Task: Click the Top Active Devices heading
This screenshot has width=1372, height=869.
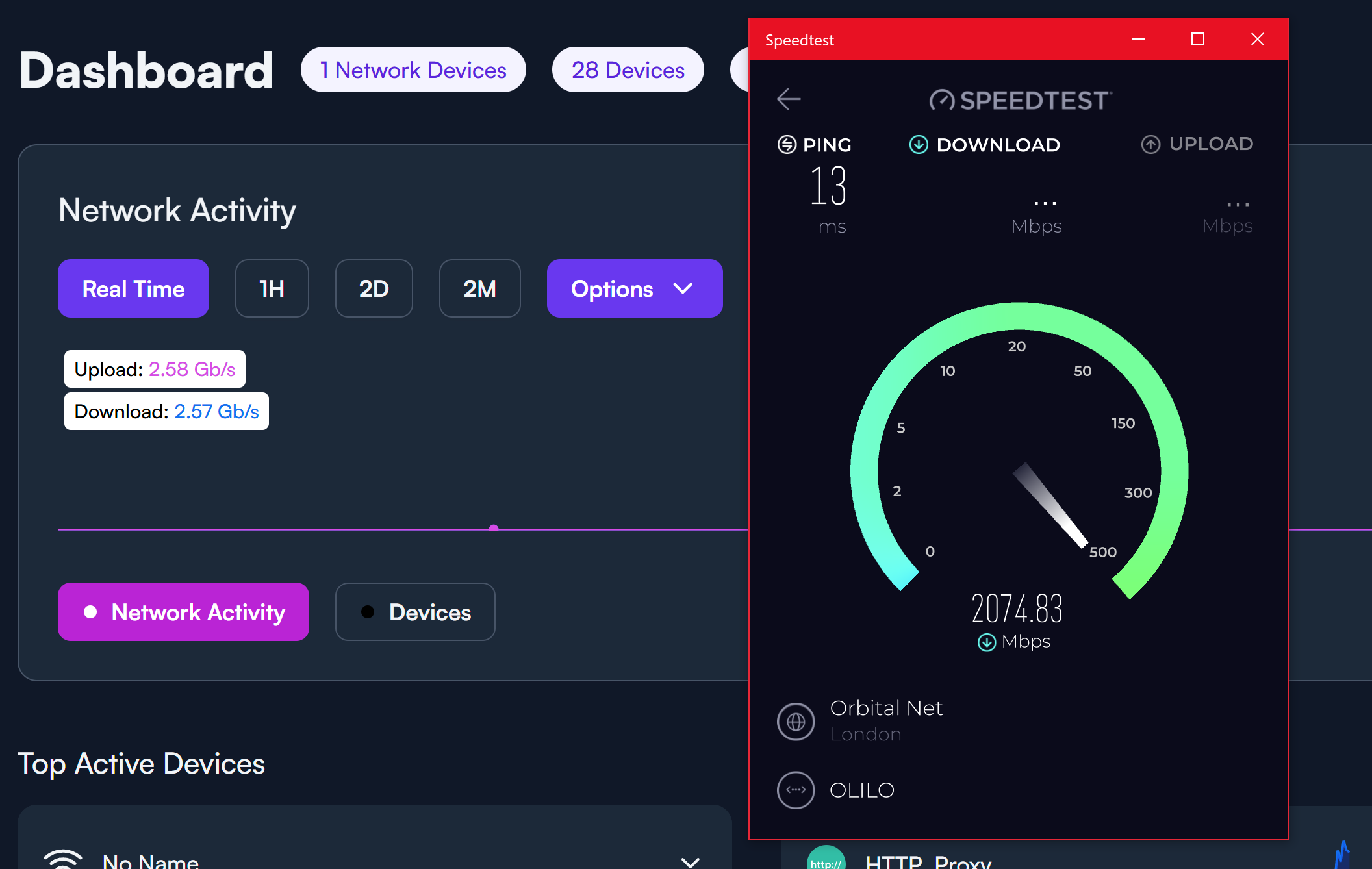Action: 141,764
